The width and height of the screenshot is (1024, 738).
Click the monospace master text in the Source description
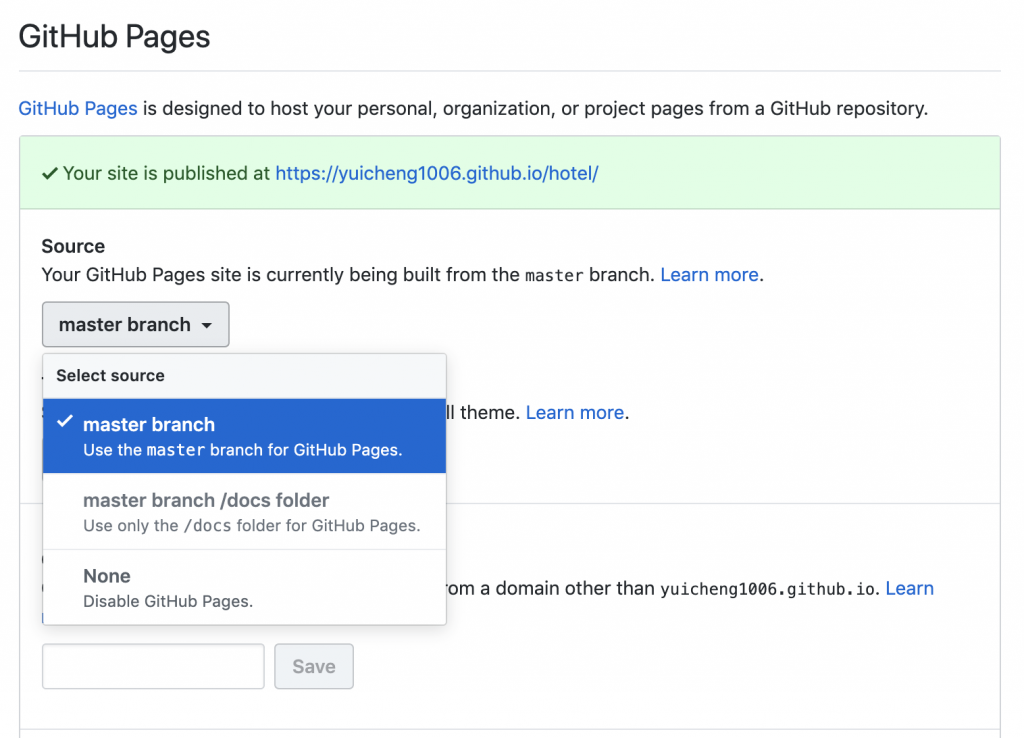(553, 275)
